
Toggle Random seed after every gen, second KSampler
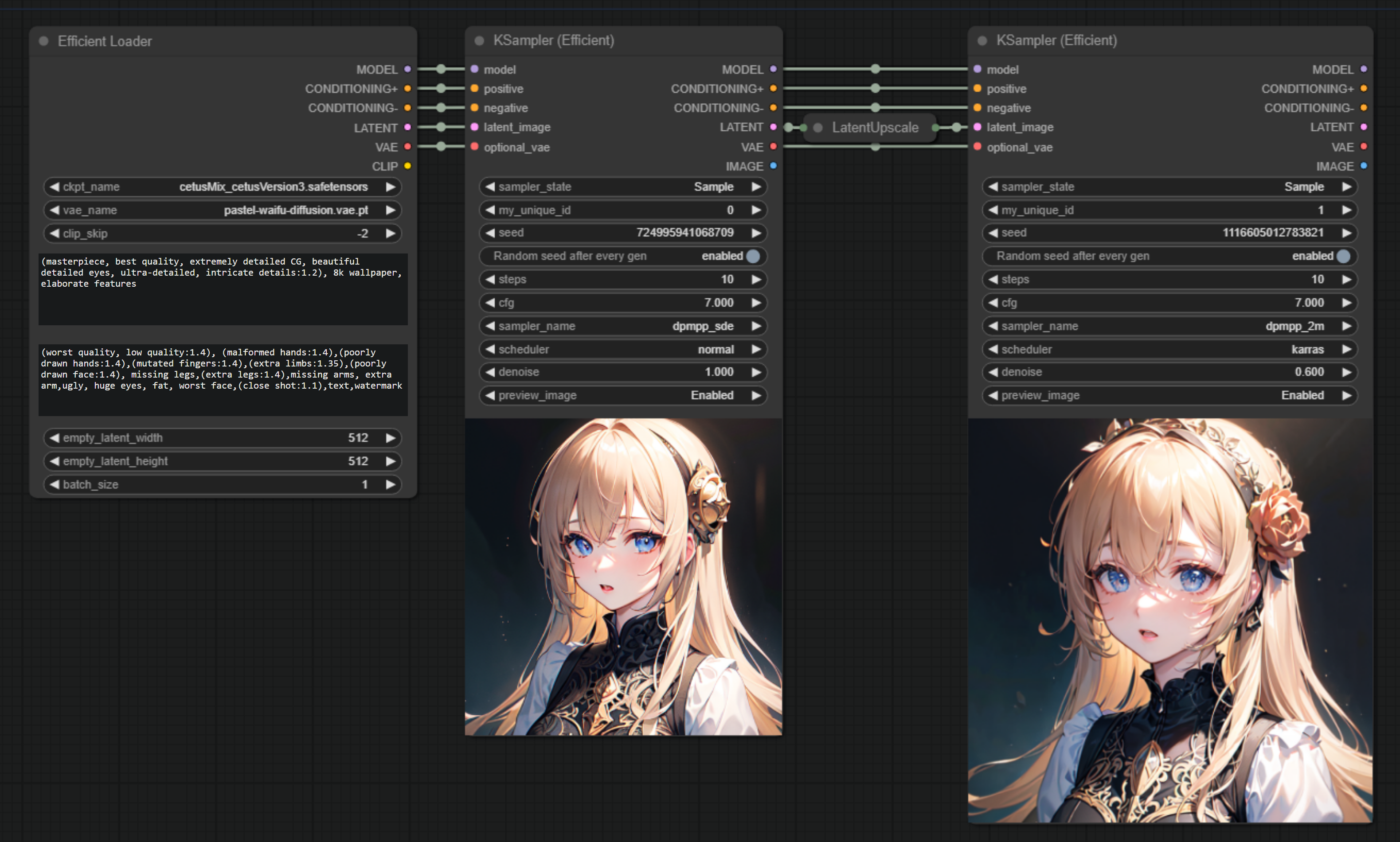(1343, 256)
